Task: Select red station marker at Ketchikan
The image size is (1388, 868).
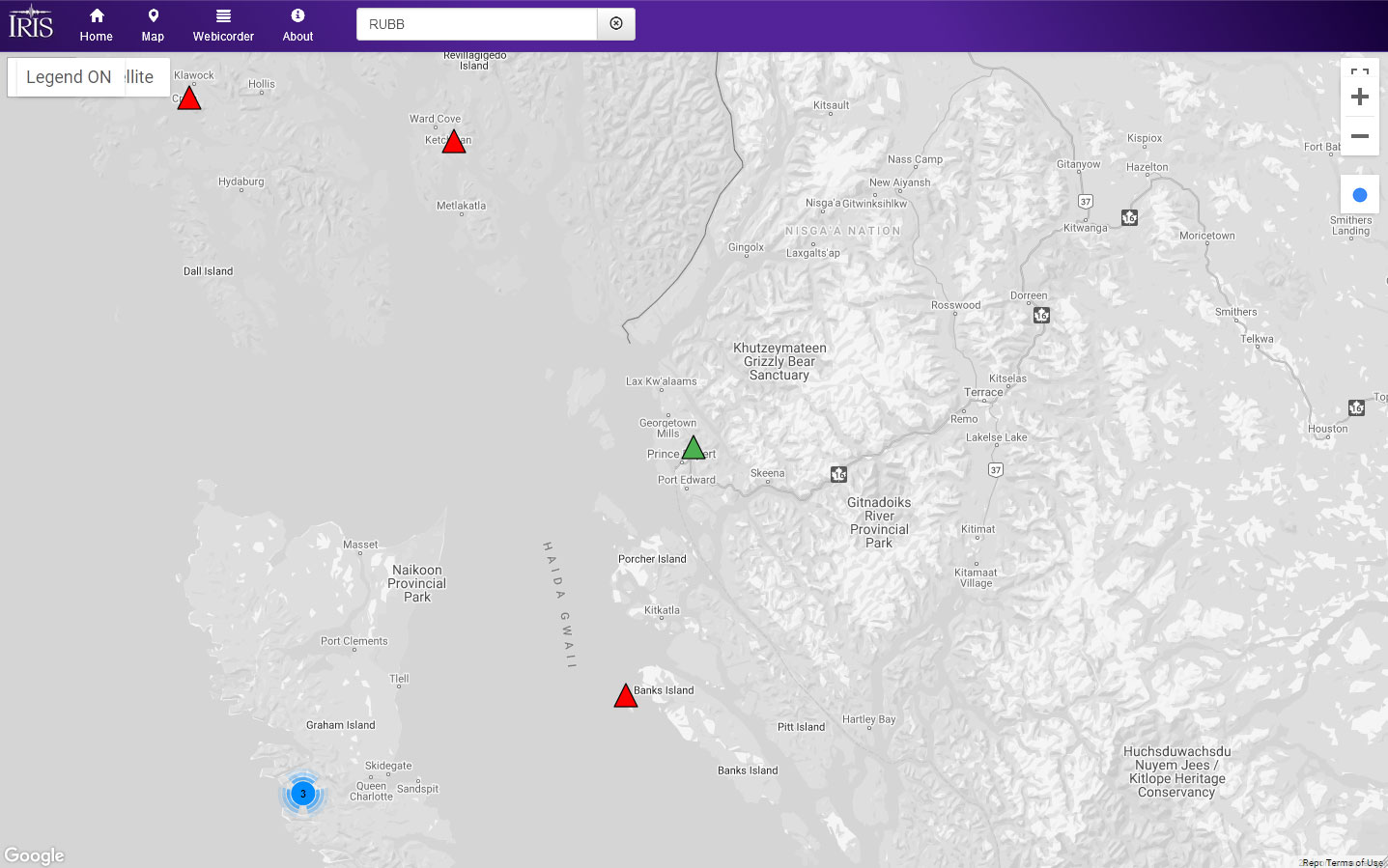Action: tap(454, 141)
